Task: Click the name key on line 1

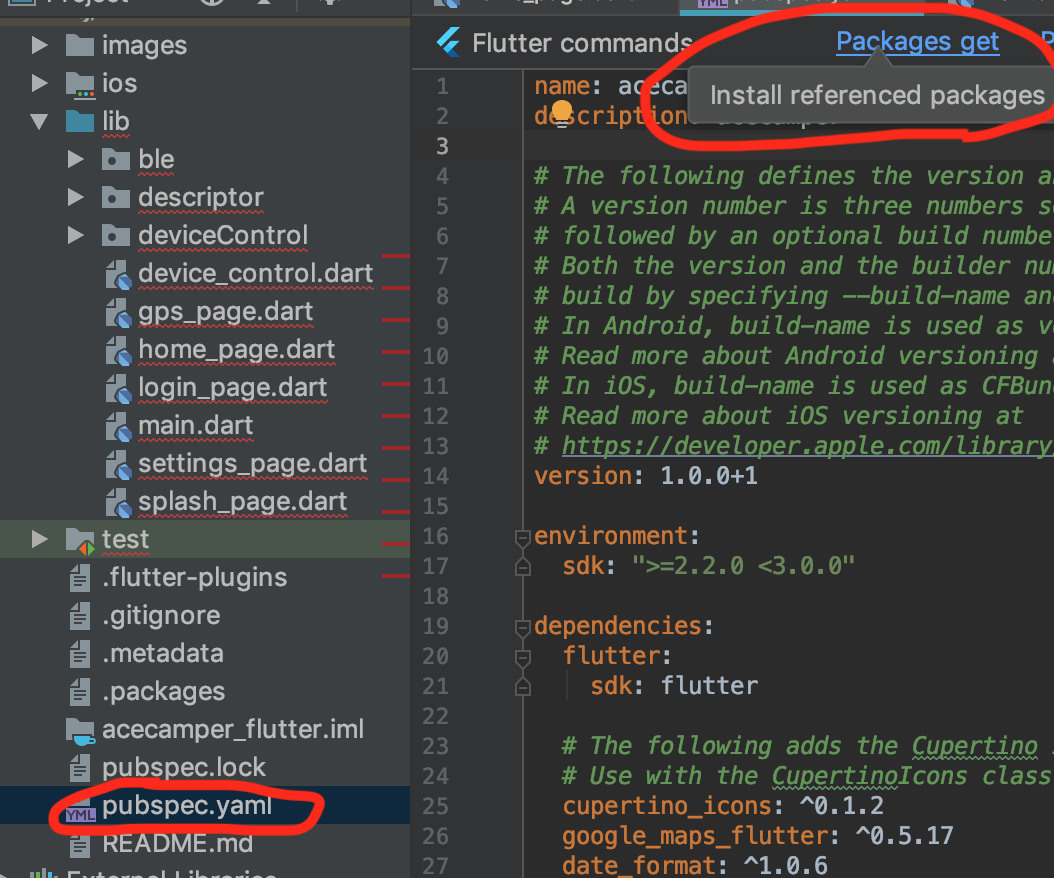Action: click(562, 86)
